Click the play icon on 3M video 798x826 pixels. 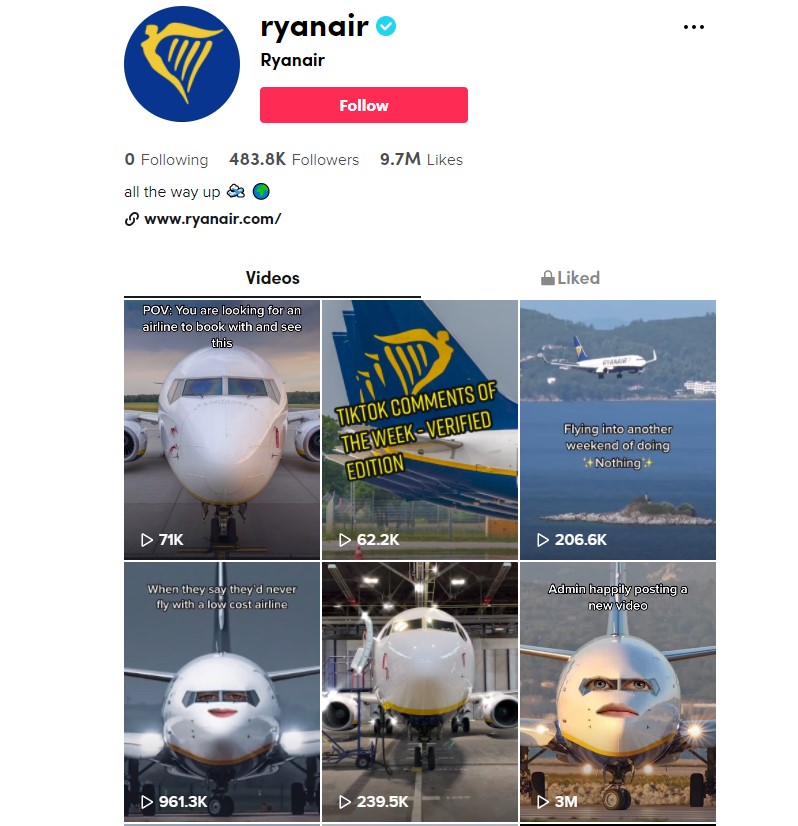[543, 802]
